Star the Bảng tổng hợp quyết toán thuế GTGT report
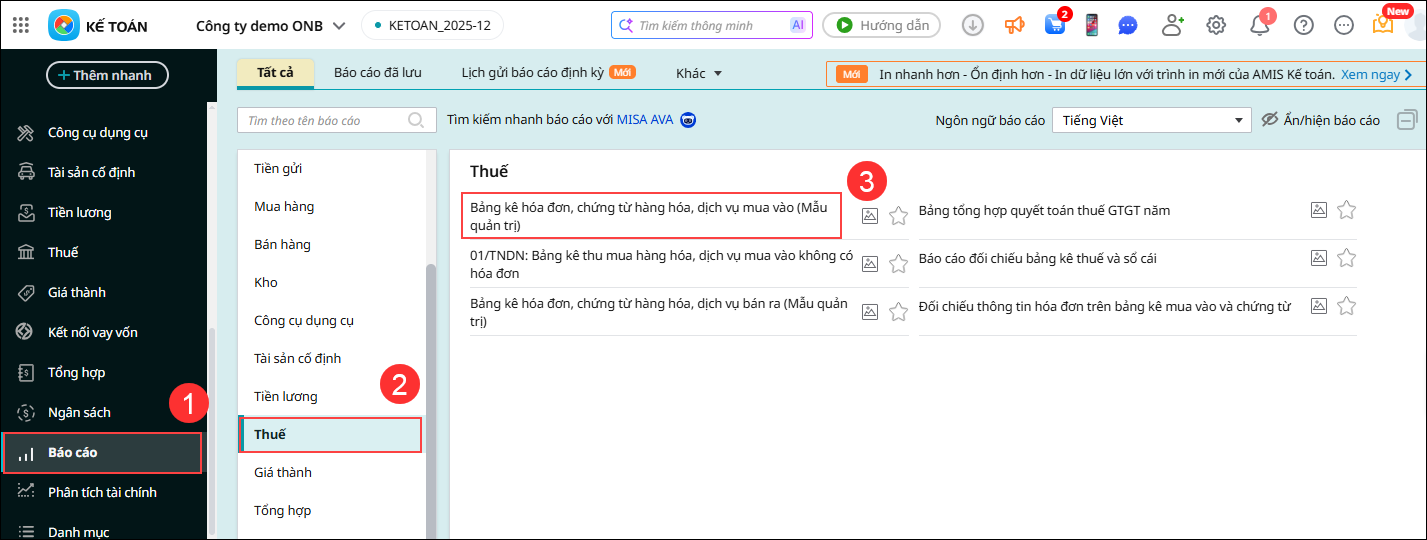Screen dimensions: 1427x540 (1347, 210)
